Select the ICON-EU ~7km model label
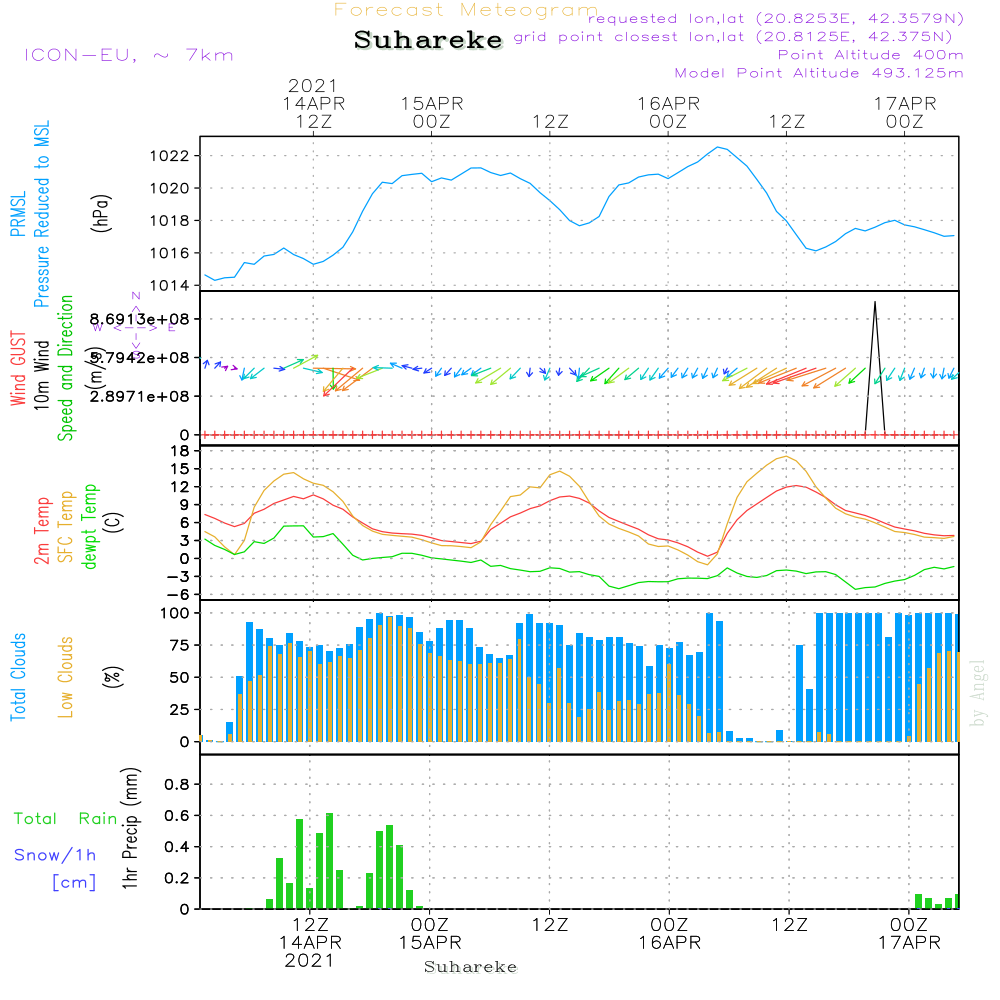Image resolution: width=1000 pixels, height=1000 pixels. [128, 55]
